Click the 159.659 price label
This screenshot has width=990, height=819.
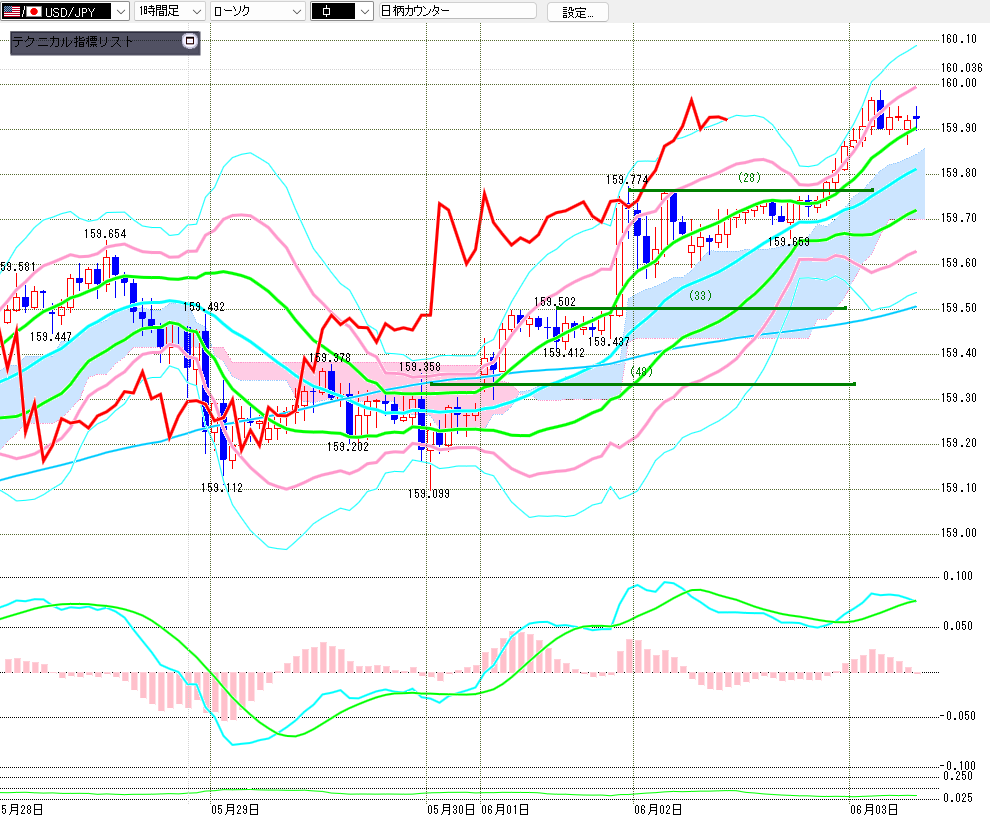[789, 242]
